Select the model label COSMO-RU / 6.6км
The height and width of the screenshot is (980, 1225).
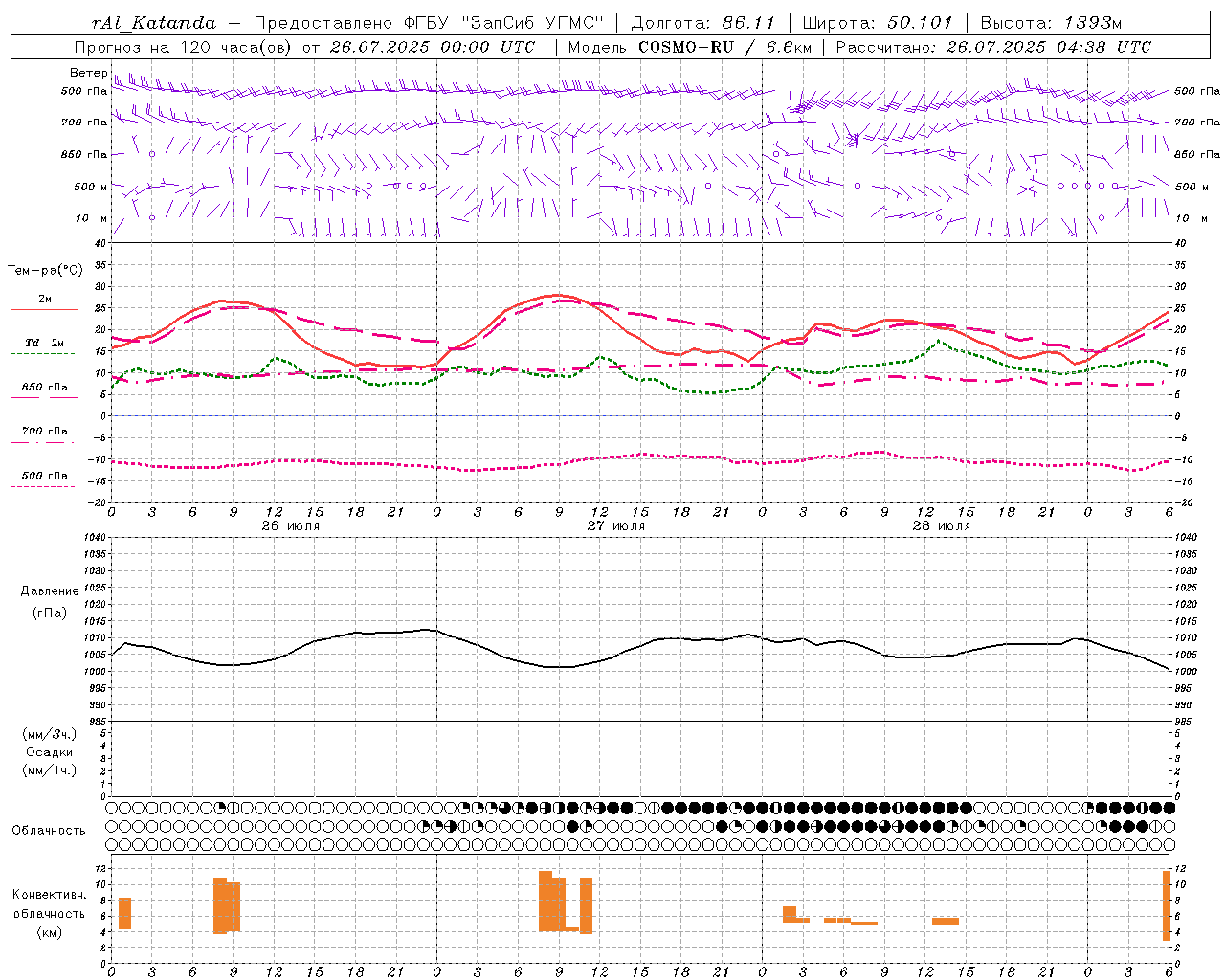(x=724, y=47)
